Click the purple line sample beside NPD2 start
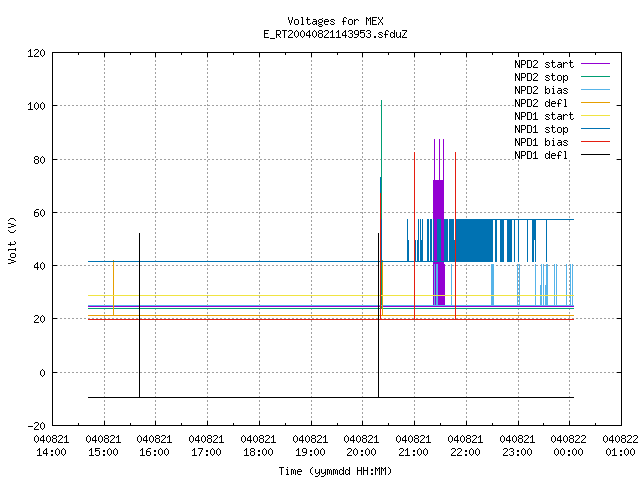The width and height of the screenshot is (640, 480). click(595, 64)
